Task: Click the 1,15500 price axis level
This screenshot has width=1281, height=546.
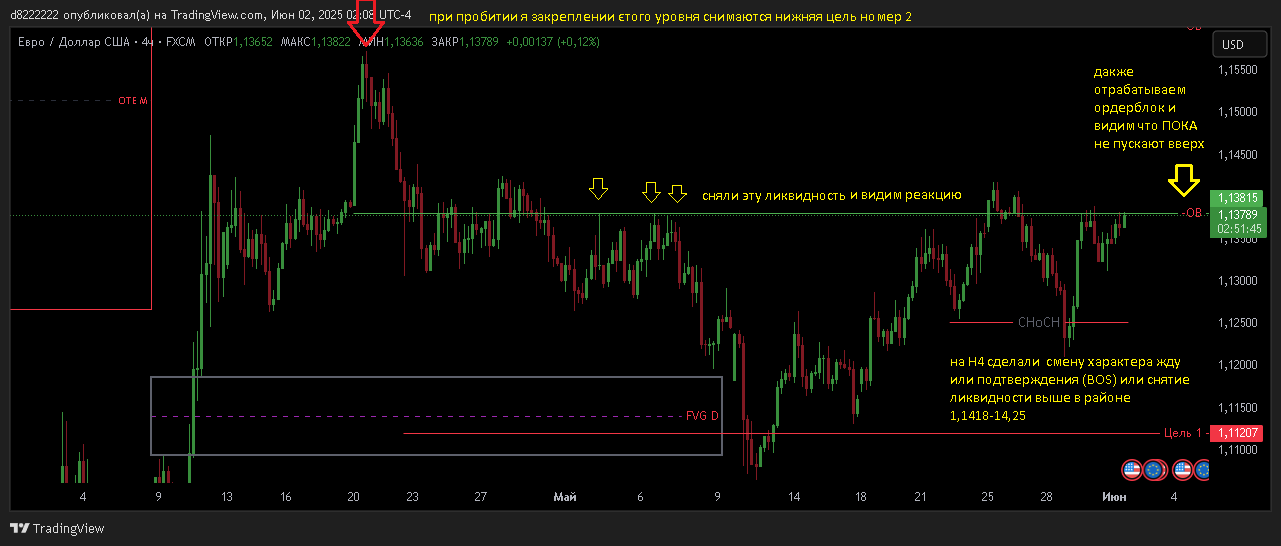Action: 1237,69
